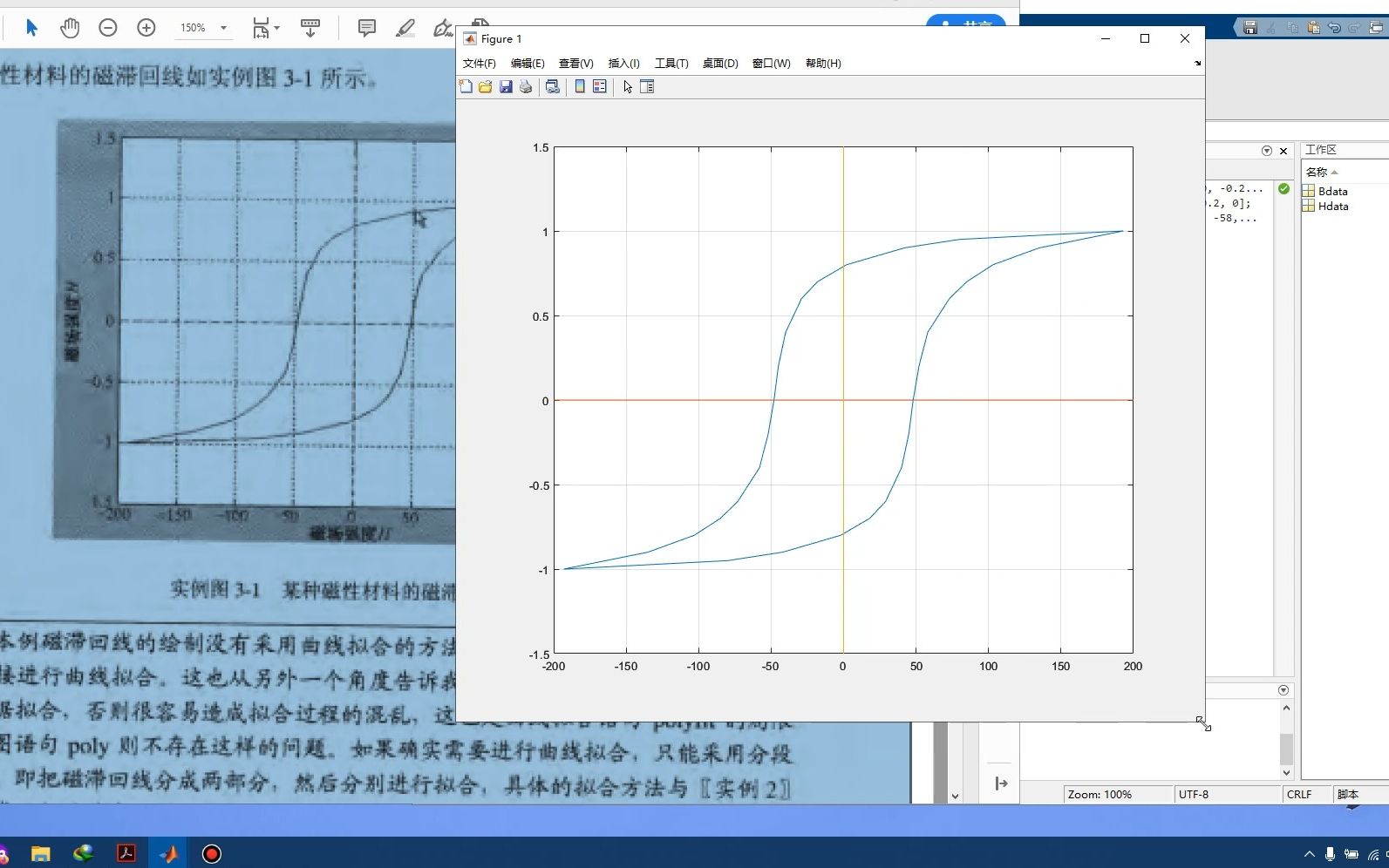Close the MATLAB editor panel with the X
The image size is (1389, 868).
pos(1283,151)
